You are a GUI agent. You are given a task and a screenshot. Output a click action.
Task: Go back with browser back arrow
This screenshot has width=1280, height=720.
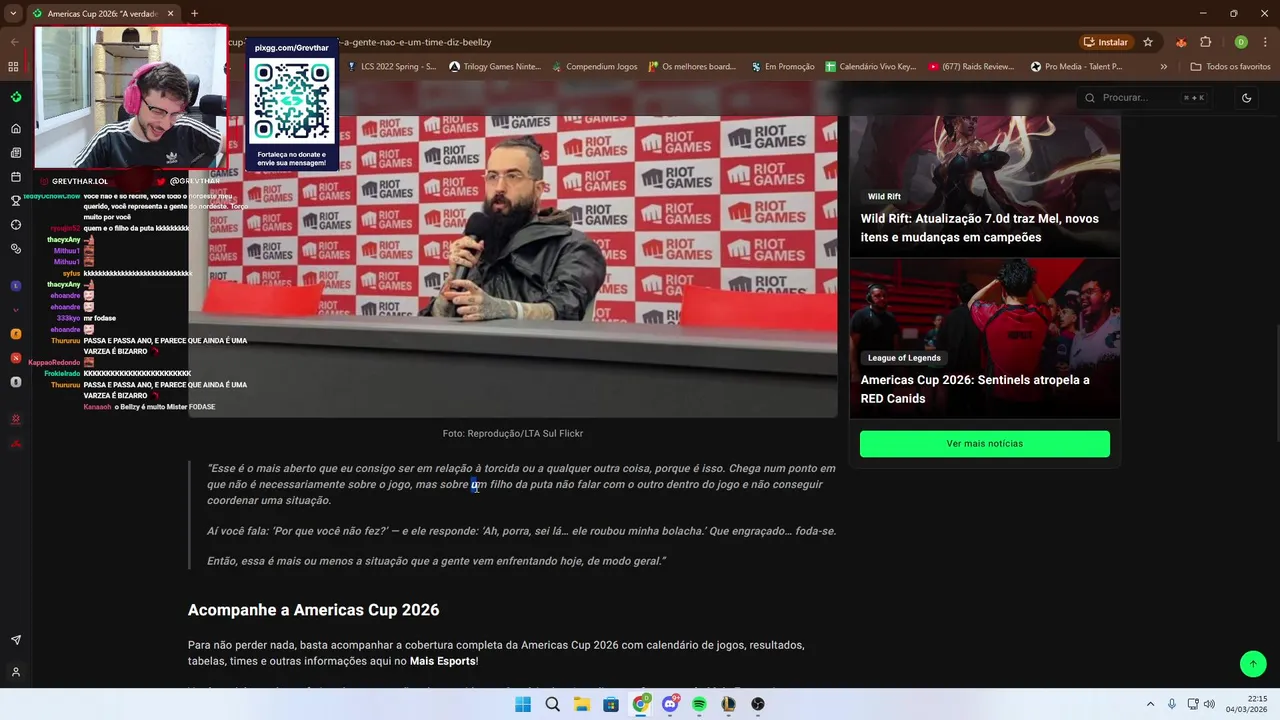(14, 42)
